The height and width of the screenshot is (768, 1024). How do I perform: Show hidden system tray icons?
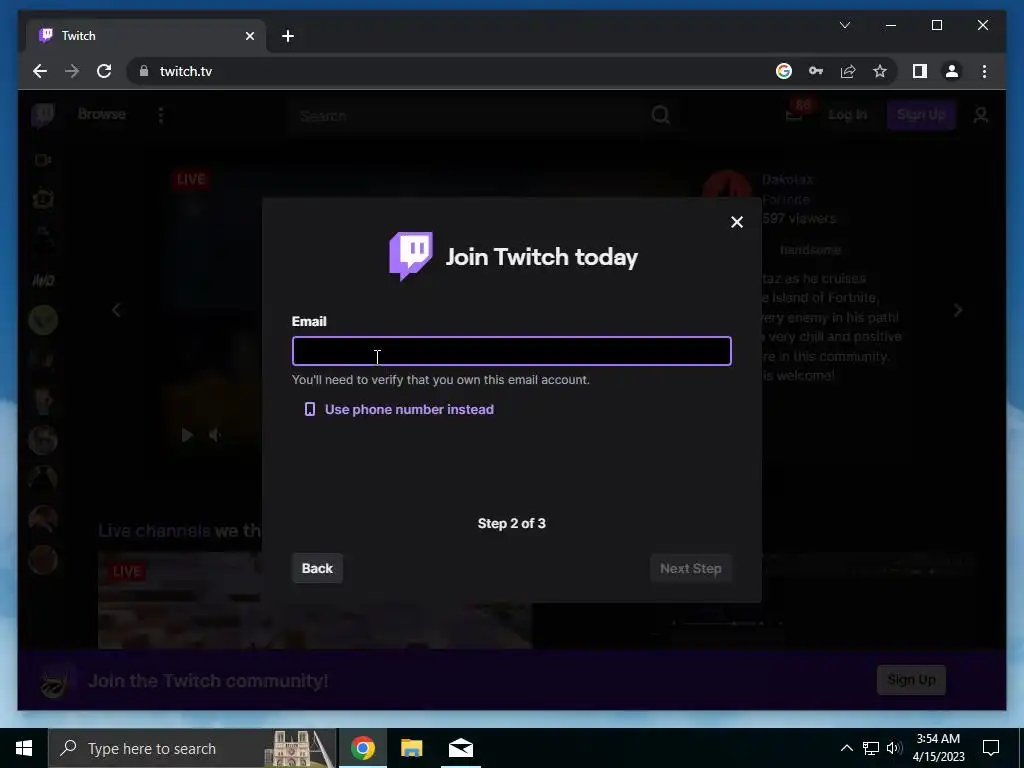(846, 748)
